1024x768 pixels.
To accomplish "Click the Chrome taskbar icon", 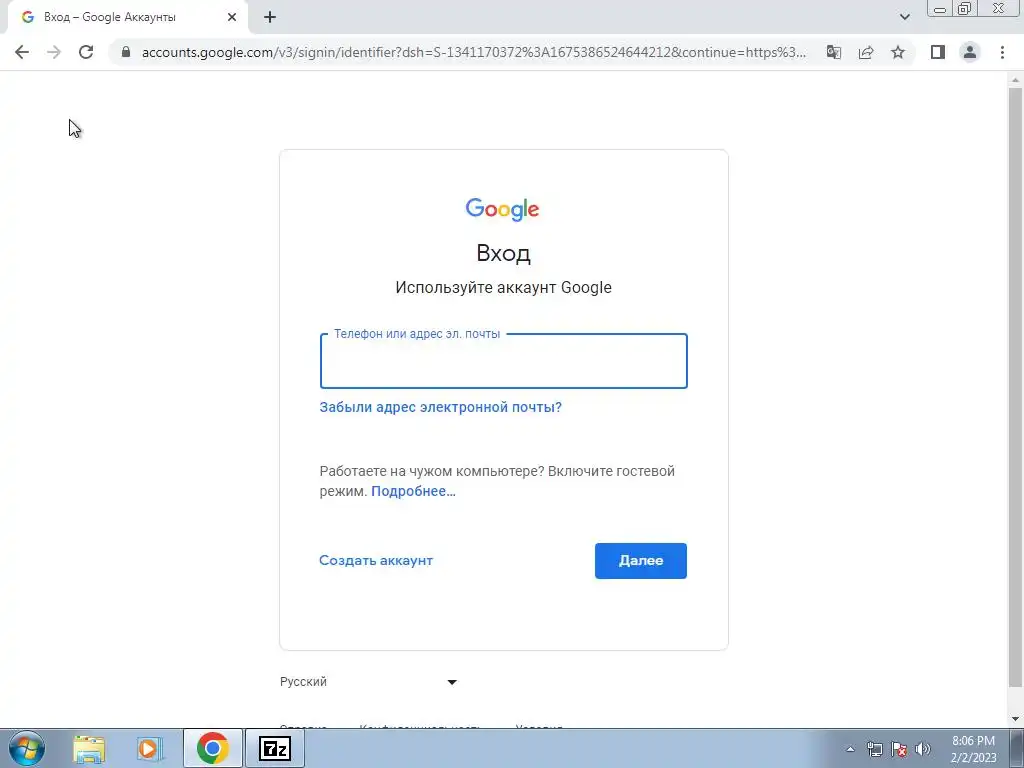I will coord(213,748).
